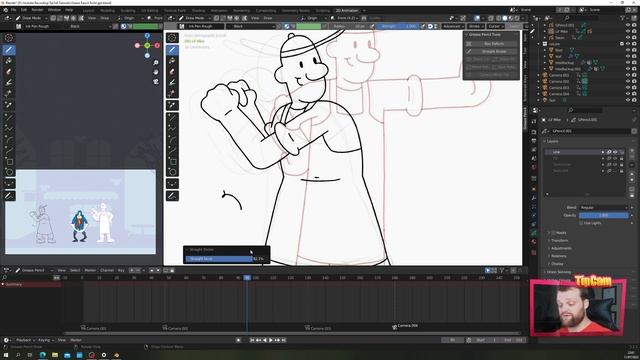This screenshot has width=640, height=360.
Task: Select the Annotate tool in main viewport
Action: tap(172, 196)
